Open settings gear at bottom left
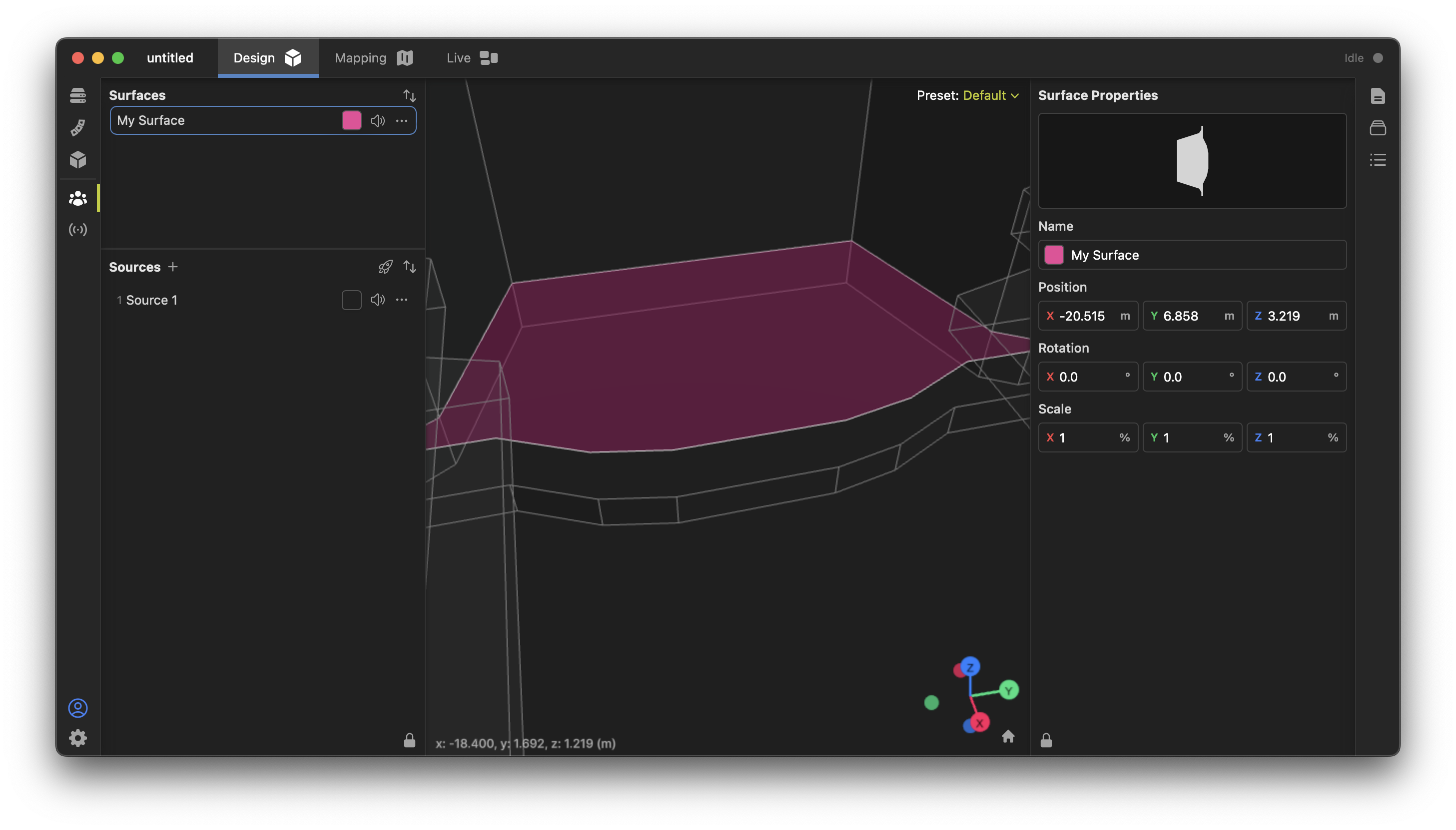 coord(78,738)
